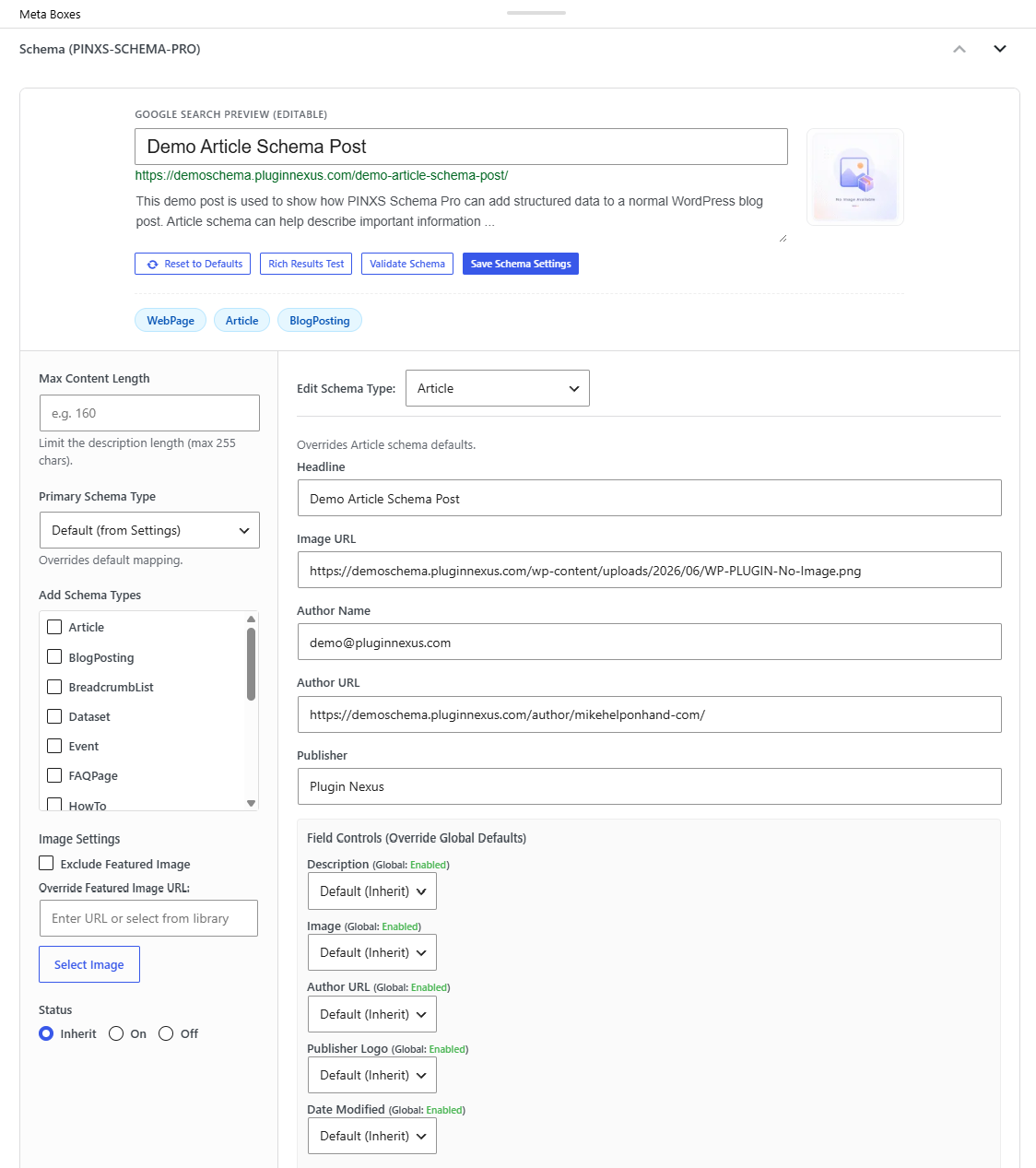Click the Meta Boxes drag handle bar
Viewport: 1036px width, 1168px height.
[536, 13]
